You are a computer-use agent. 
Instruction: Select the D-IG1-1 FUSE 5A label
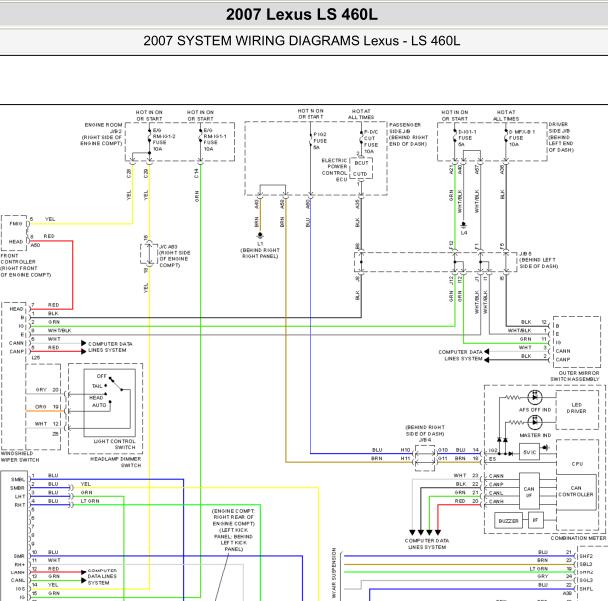pos(466,138)
